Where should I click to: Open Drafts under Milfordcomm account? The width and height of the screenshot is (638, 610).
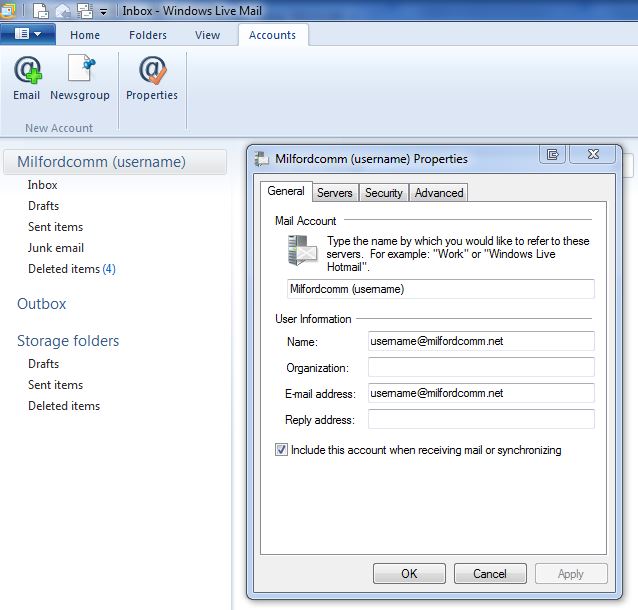click(44, 206)
